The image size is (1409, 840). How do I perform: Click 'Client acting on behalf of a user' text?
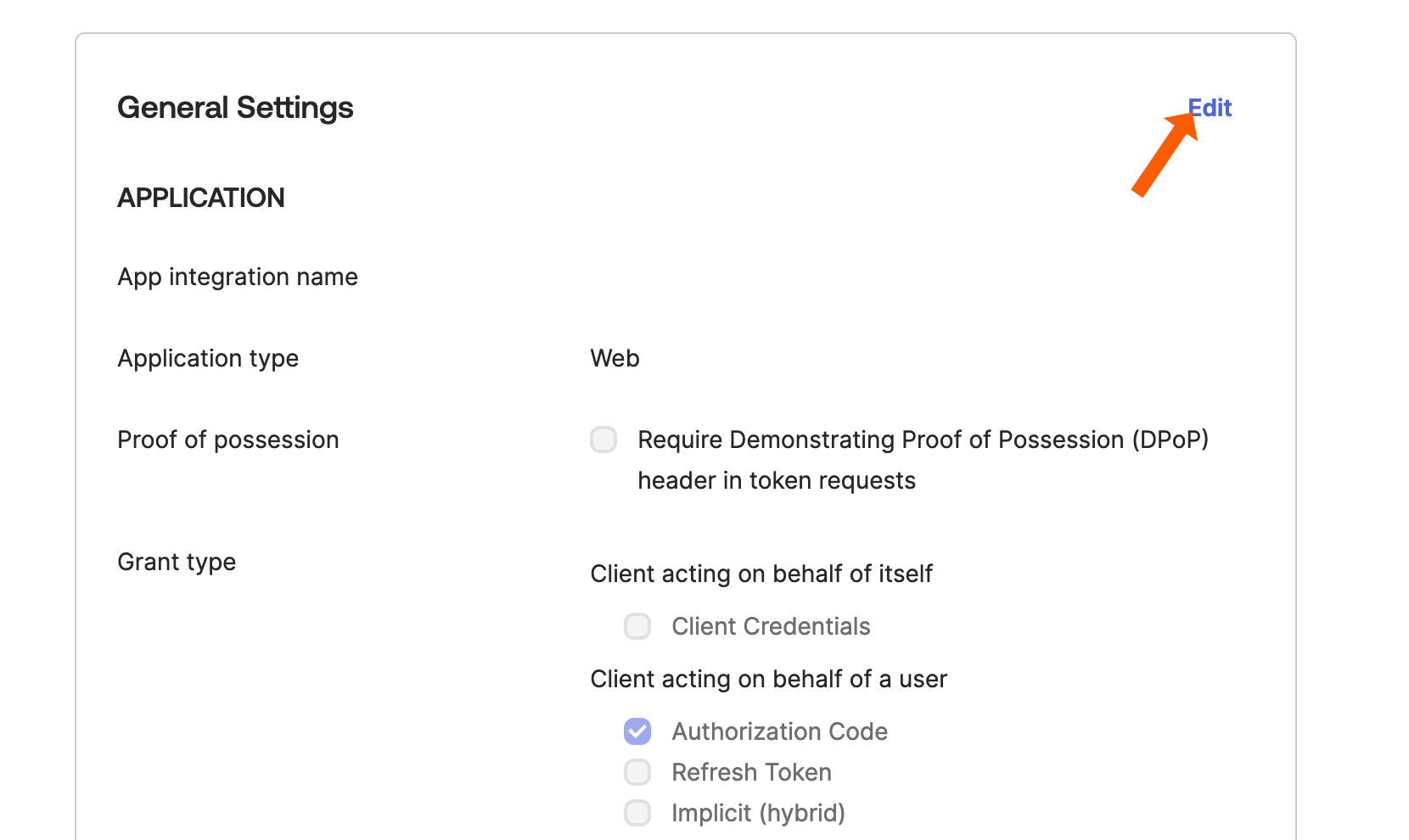tap(768, 679)
